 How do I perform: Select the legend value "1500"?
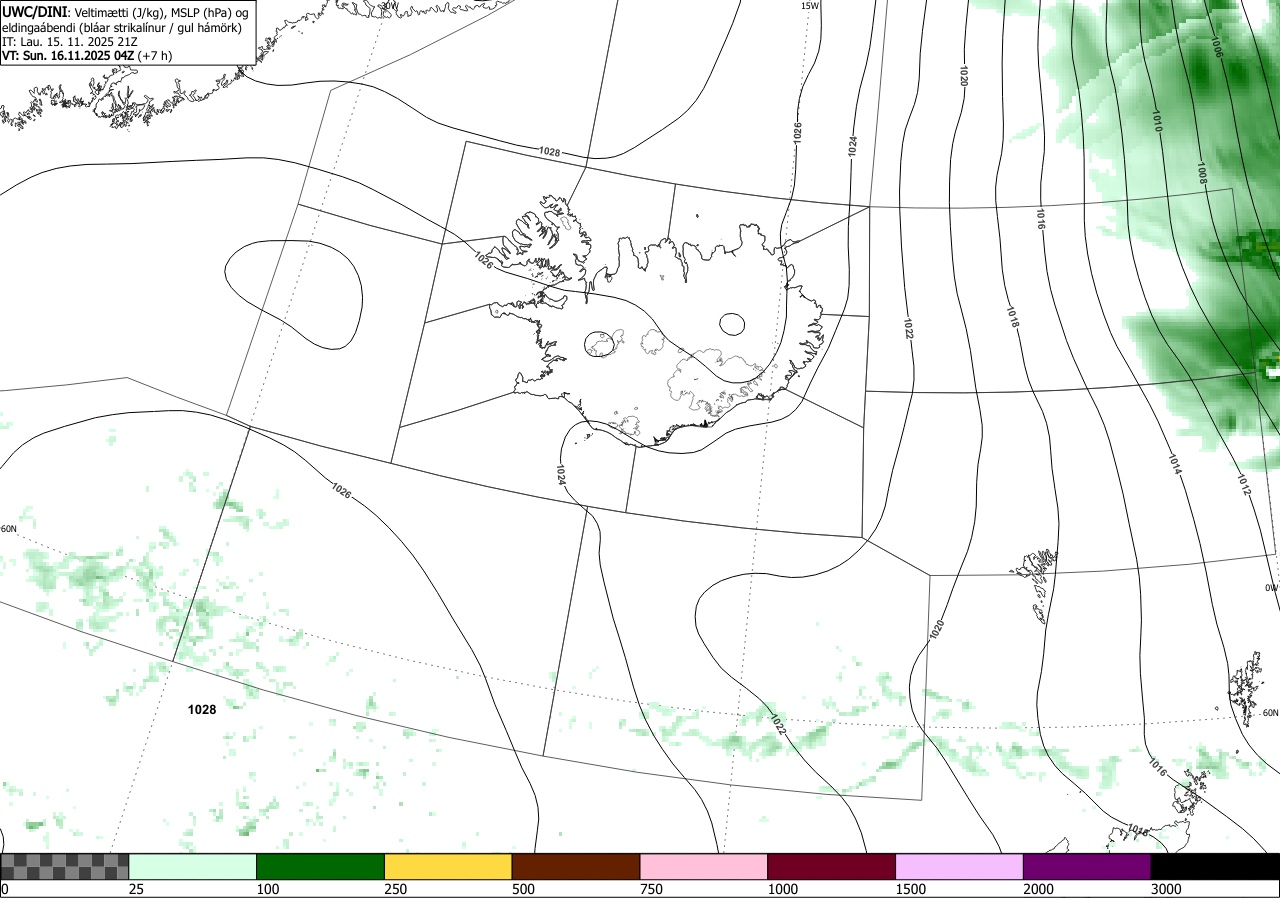910,889
